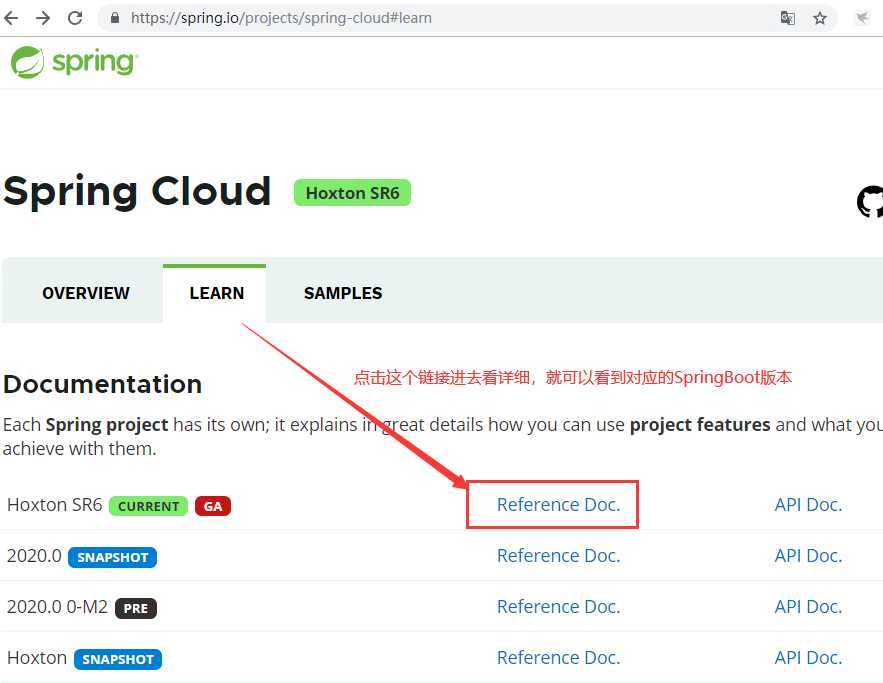This screenshot has height=683, width=883.
Task: Click the green Hoxton SR6 badge beside title
Action: tap(353, 193)
